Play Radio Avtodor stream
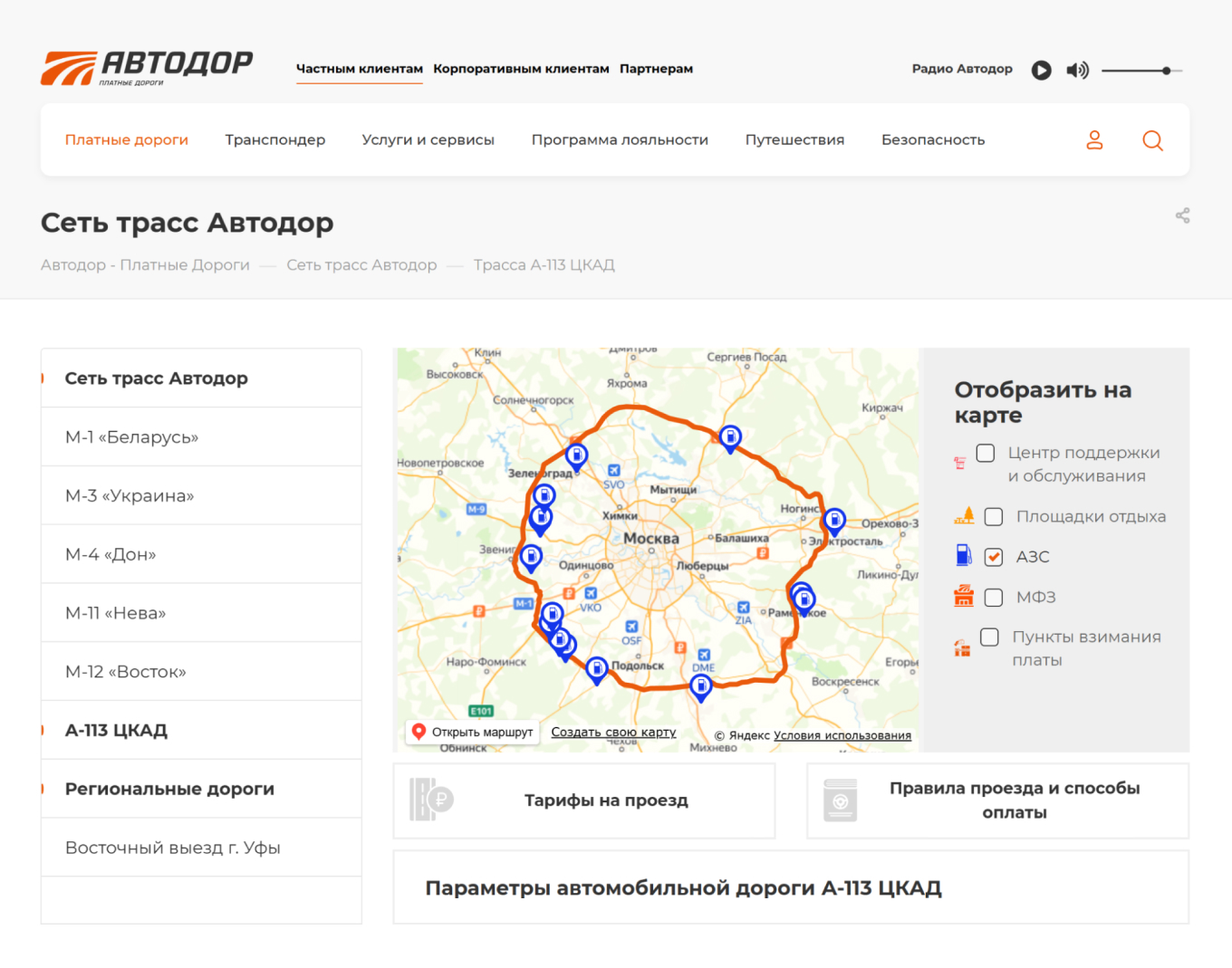The height and width of the screenshot is (968, 1232). pos(1041,70)
